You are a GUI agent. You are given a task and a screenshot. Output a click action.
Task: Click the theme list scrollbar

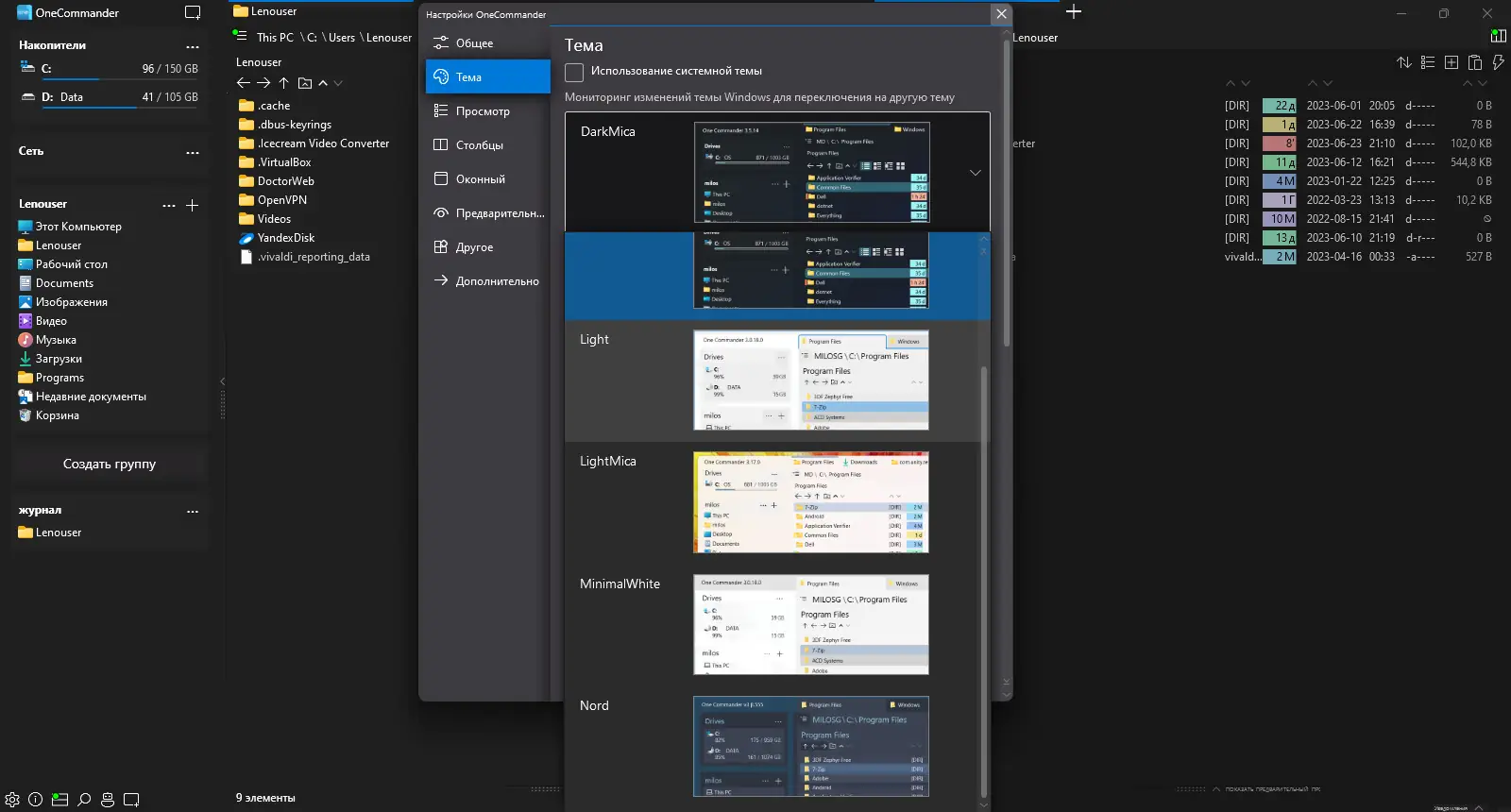pyautogui.click(x=984, y=582)
